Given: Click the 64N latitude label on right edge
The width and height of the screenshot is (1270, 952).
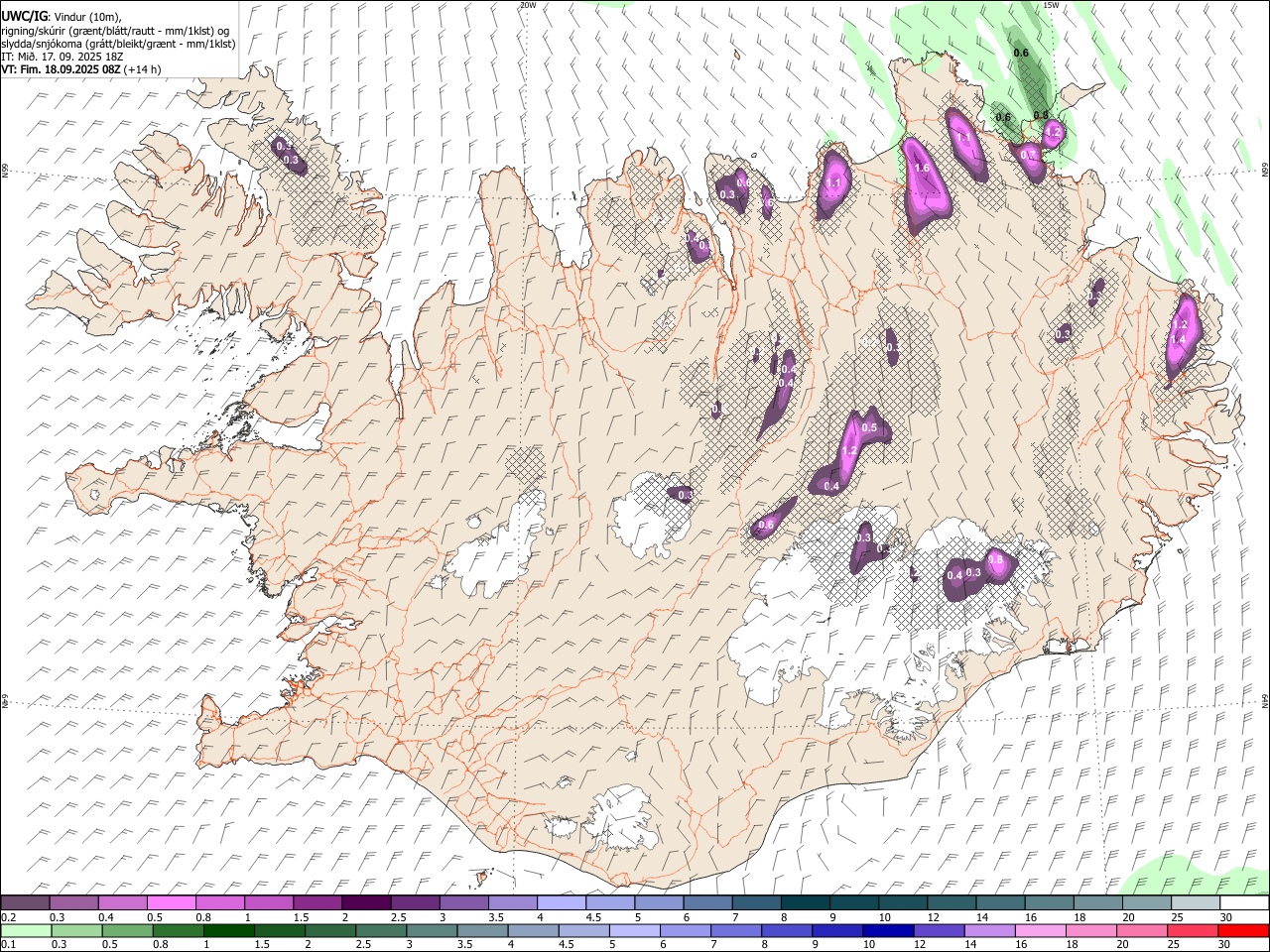Looking at the screenshot, I should pos(1265,700).
